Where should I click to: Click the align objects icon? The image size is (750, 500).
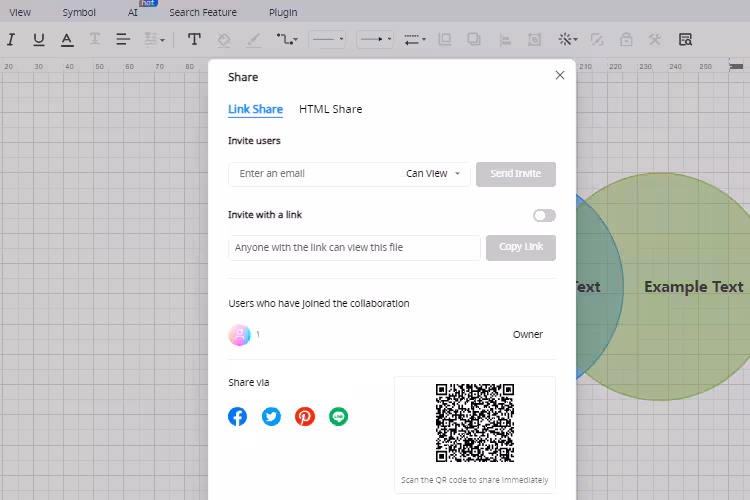pyautogui.click(x=505, y=39)
